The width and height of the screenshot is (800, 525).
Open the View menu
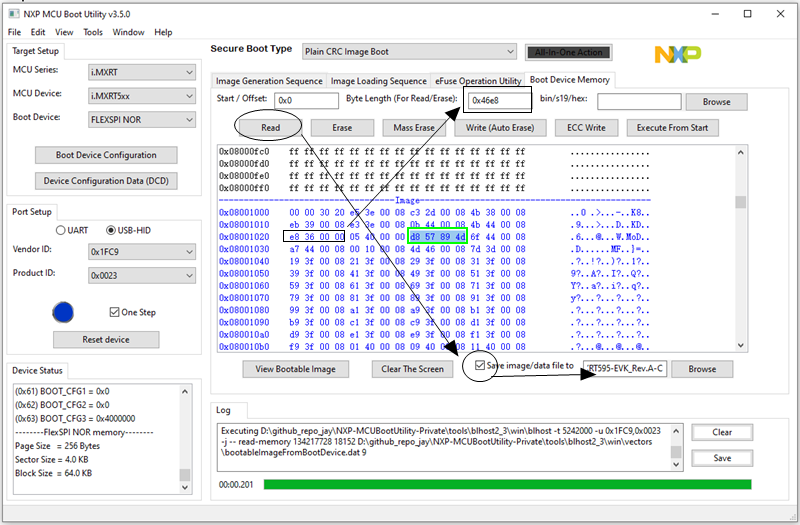(x=64, y=32)
